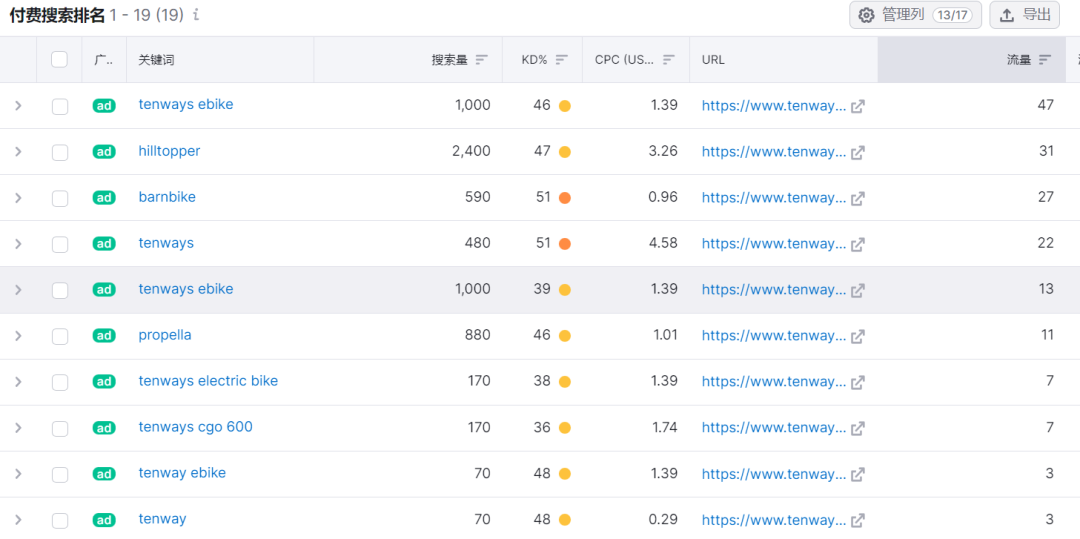1080x539 pixels.
Task: Expand the hilltopper row details
Action: [19, 152]
